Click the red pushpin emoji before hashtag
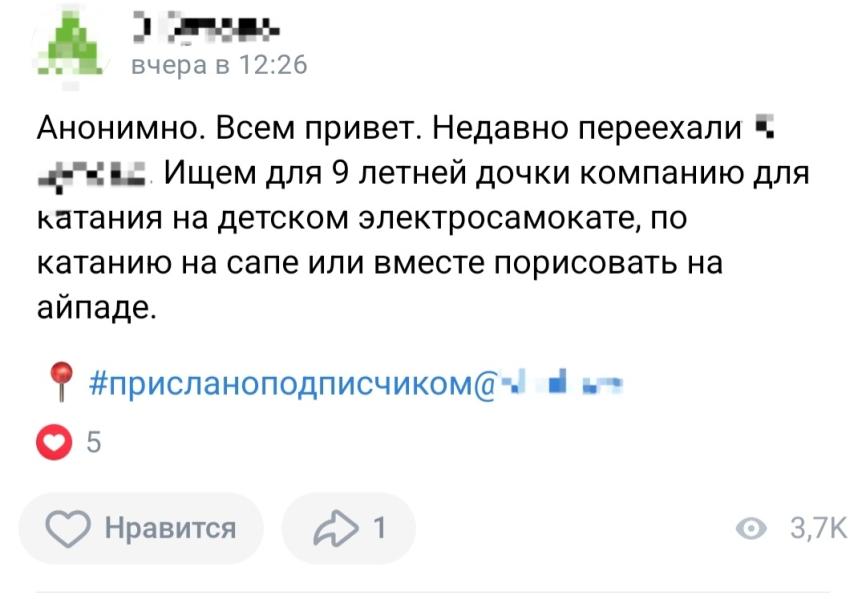 tap(61, 381)
